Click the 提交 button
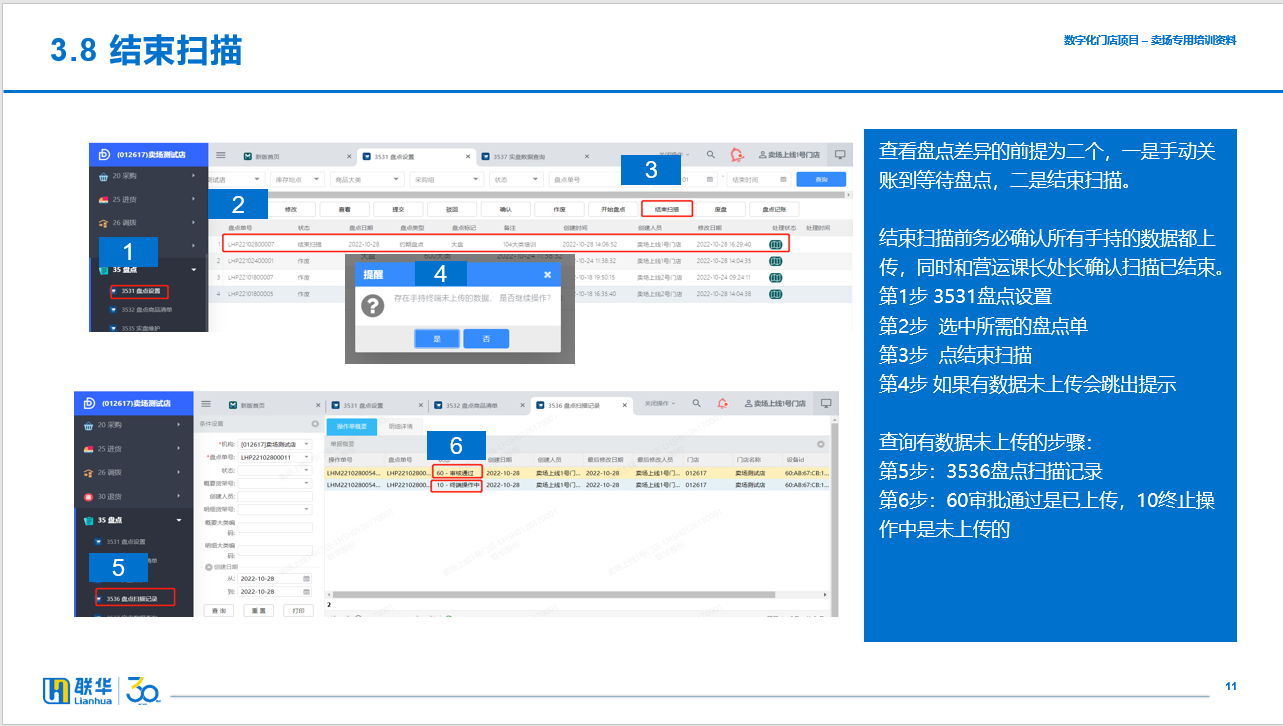 (397, 210)
